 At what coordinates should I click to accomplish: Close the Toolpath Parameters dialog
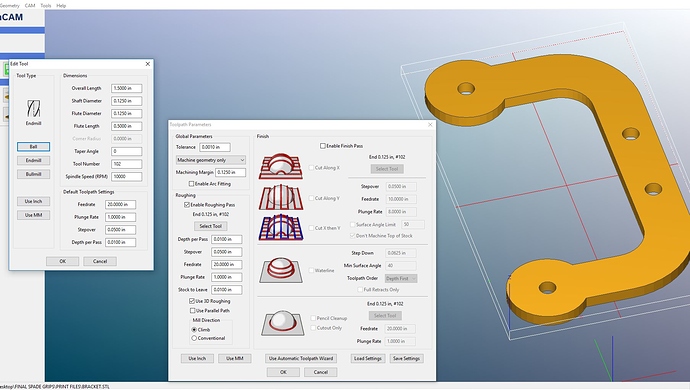click(430, 125)
